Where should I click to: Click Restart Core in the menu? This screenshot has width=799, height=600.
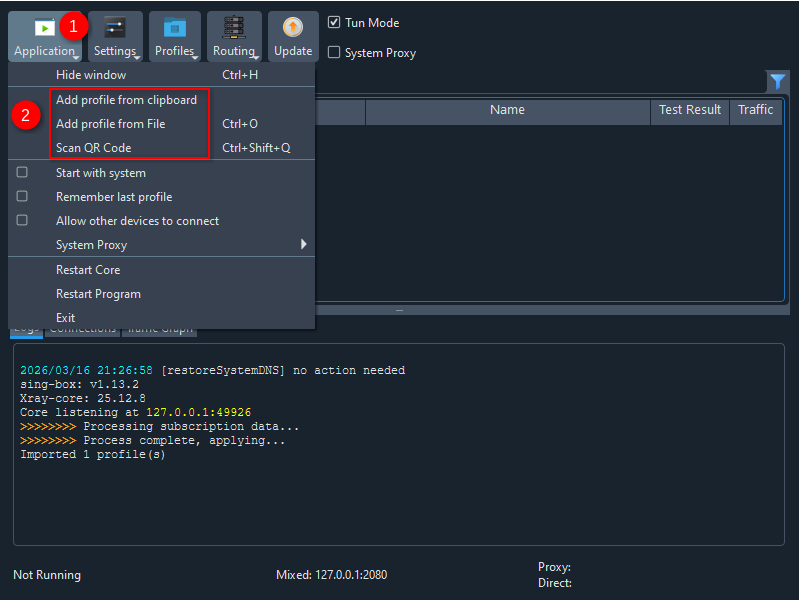(88, 270)
